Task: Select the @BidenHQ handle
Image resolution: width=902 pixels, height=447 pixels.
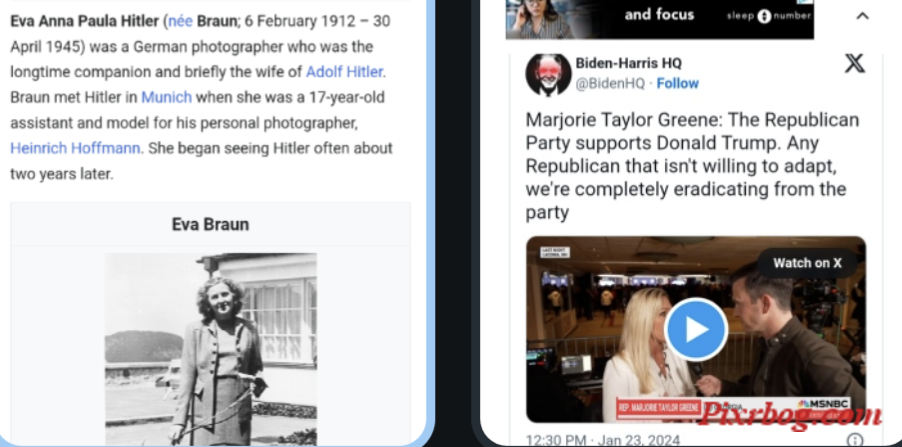Action: [610, 83]
